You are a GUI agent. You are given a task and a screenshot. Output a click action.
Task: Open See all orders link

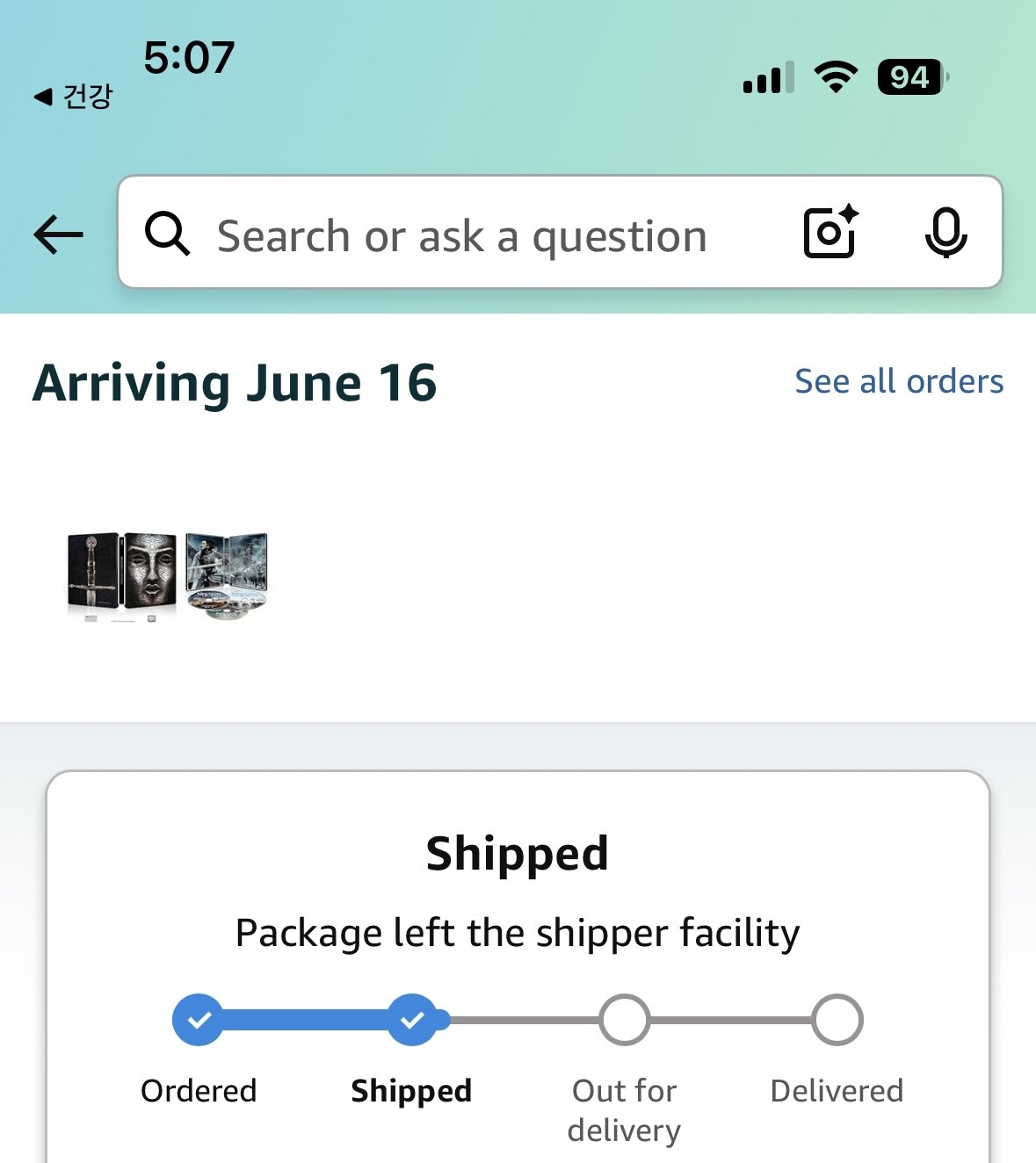tap(899, 381)
